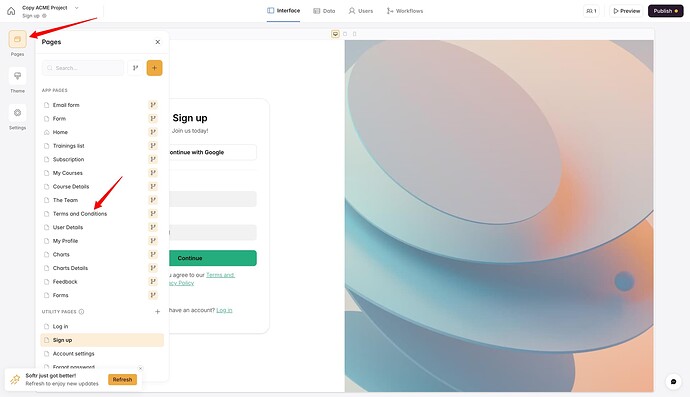The image size is (690, 397).
Task: Click Continue with Google button
Action: click(x=213, y=152)
